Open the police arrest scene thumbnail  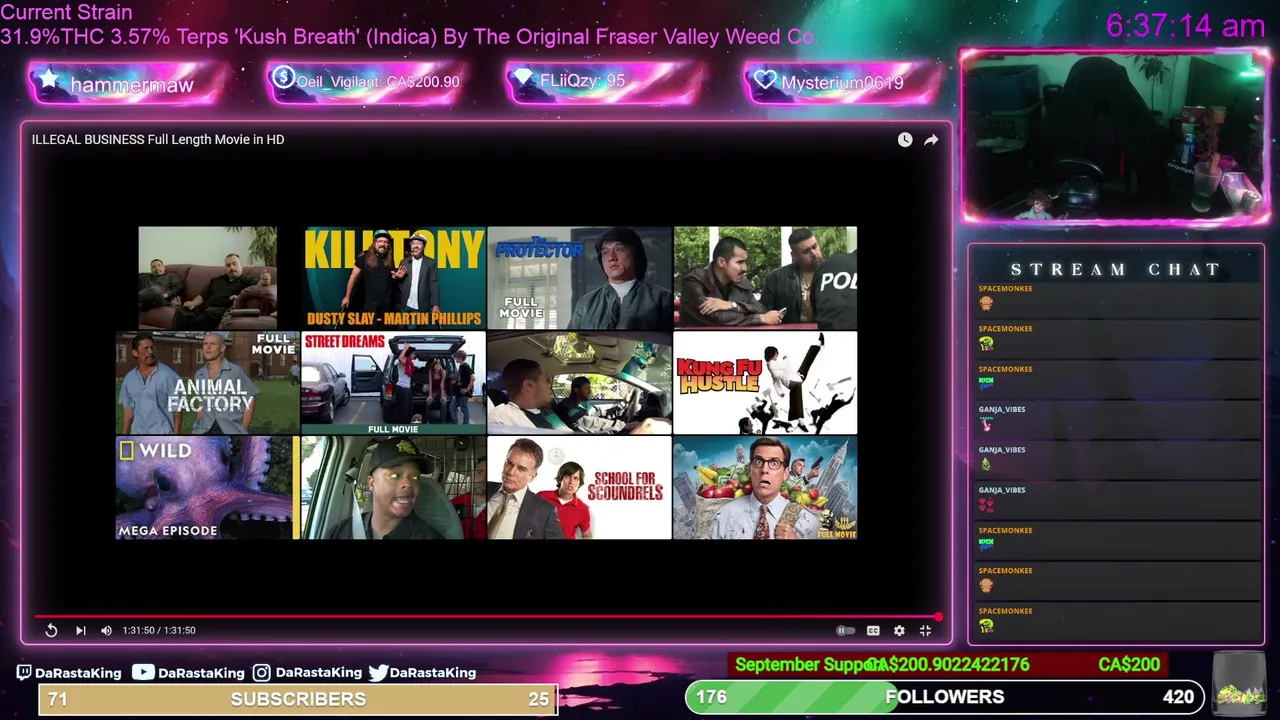pyautogui.click(x=765, y=277)
